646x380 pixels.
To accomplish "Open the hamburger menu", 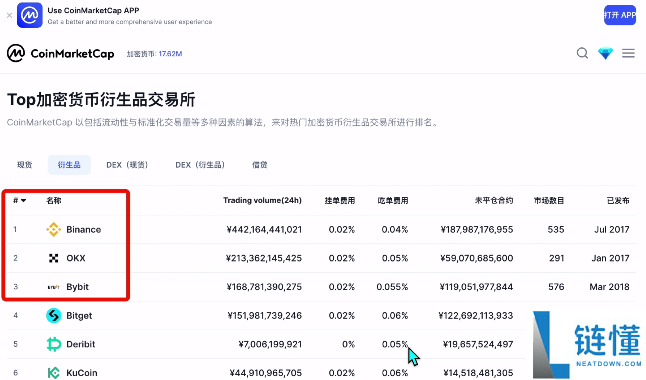I will point(628,53).
